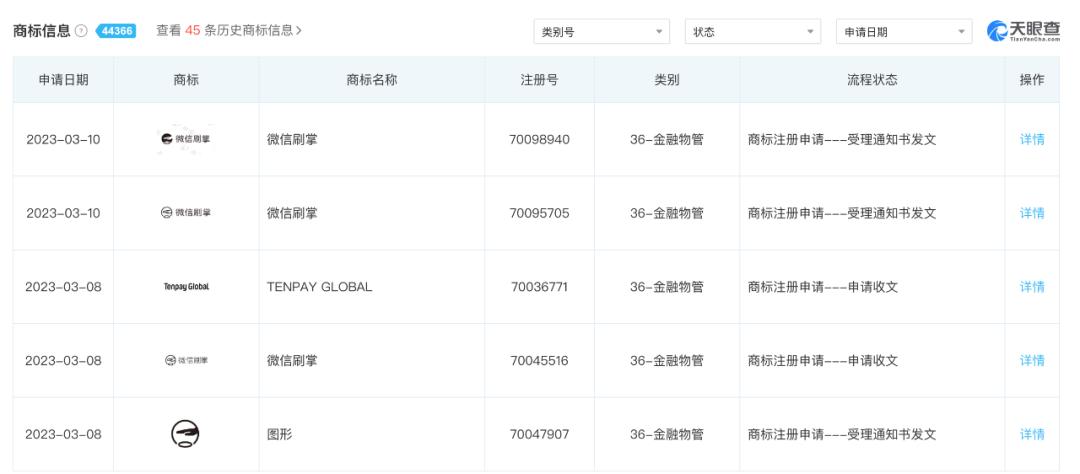View 45 条历史商标信息 link

click(x=229, y=31)
